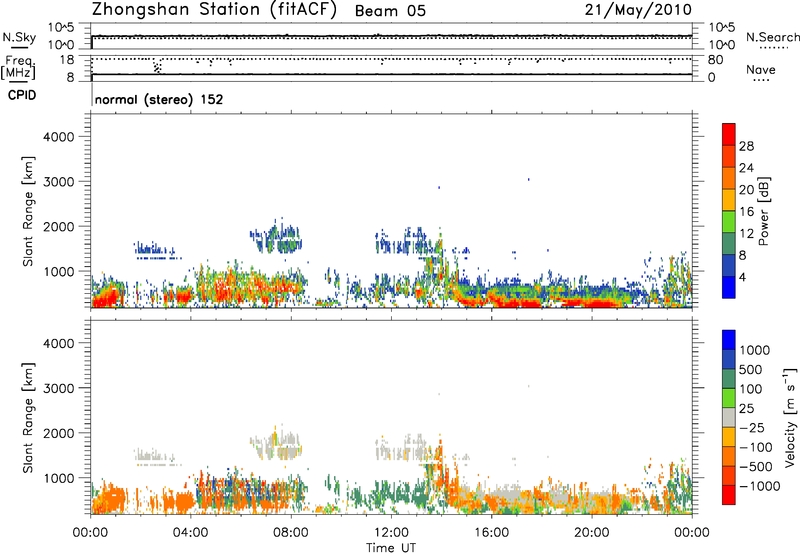This screenshot has width=800, height=554.
Task: Click the '12:00' time axis label
Action: pos(391,533)
